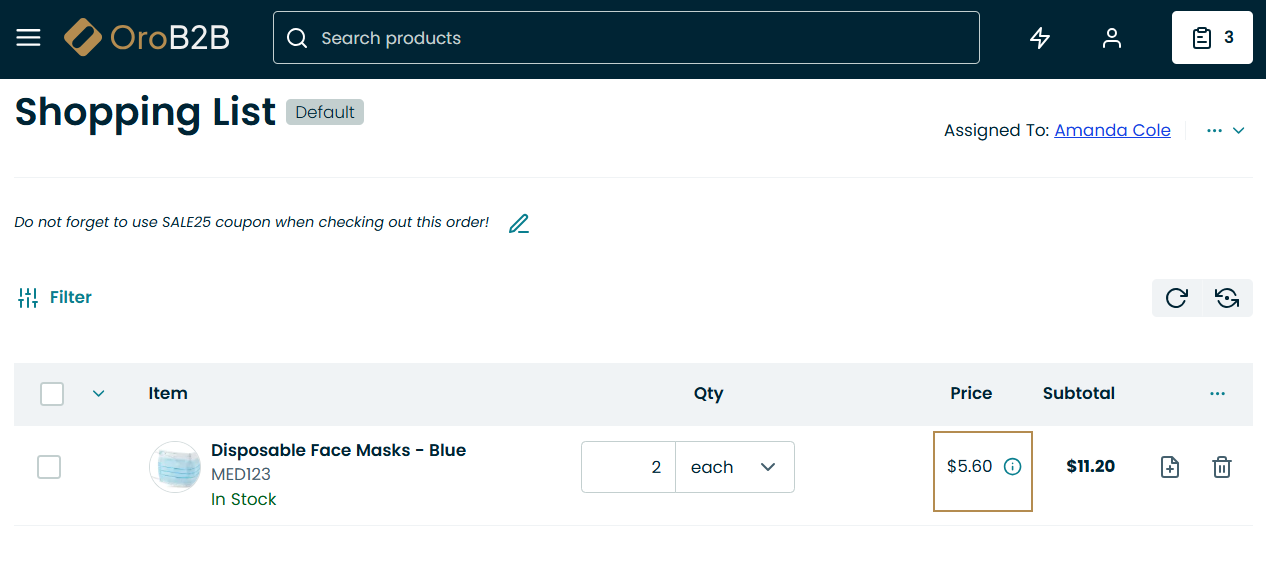Viewport: 1266px width, 561px height.
Task: Open the Filter panel
Action: pos(55,298)
